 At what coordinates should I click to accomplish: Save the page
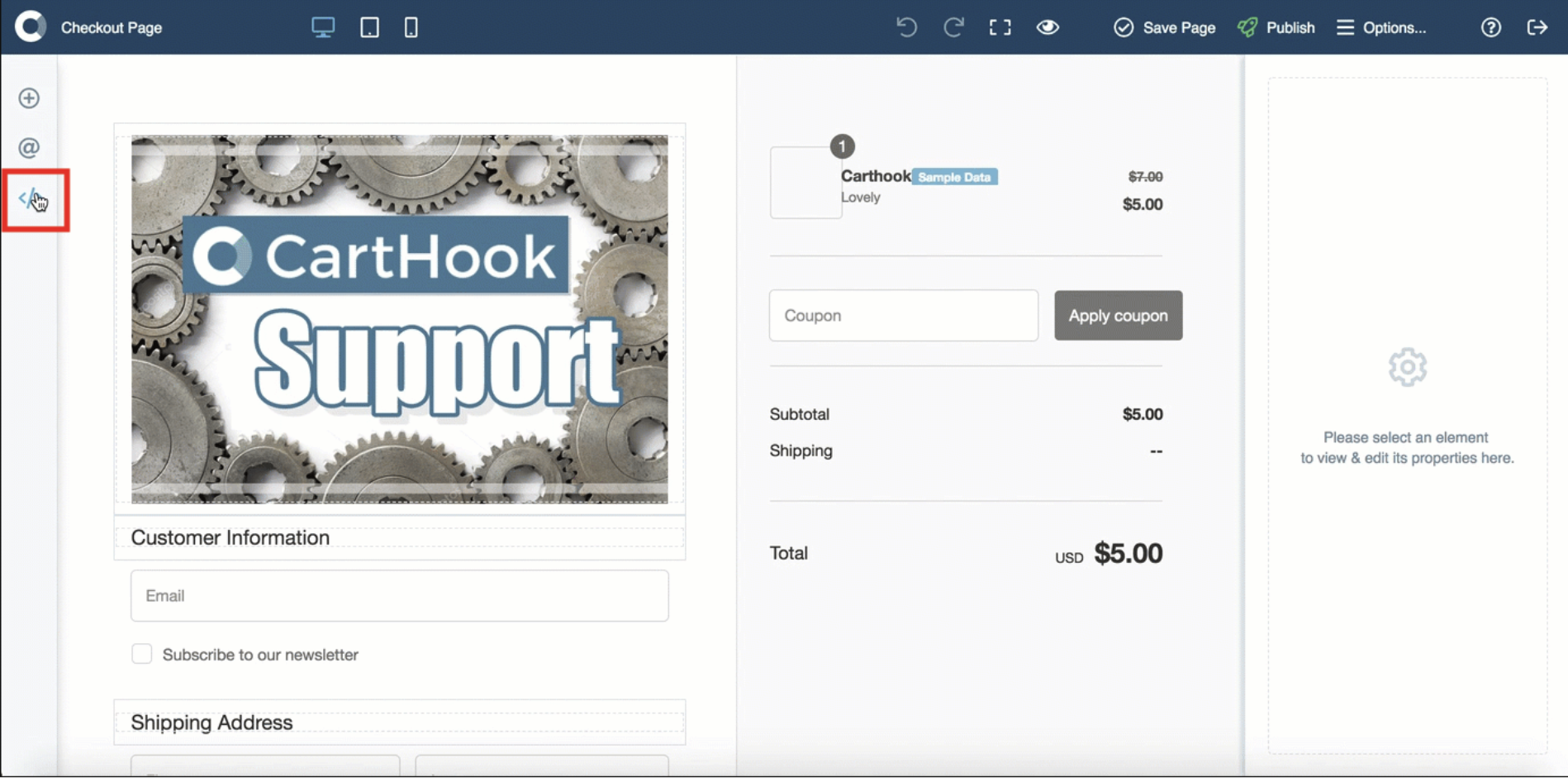(1164, 27)
